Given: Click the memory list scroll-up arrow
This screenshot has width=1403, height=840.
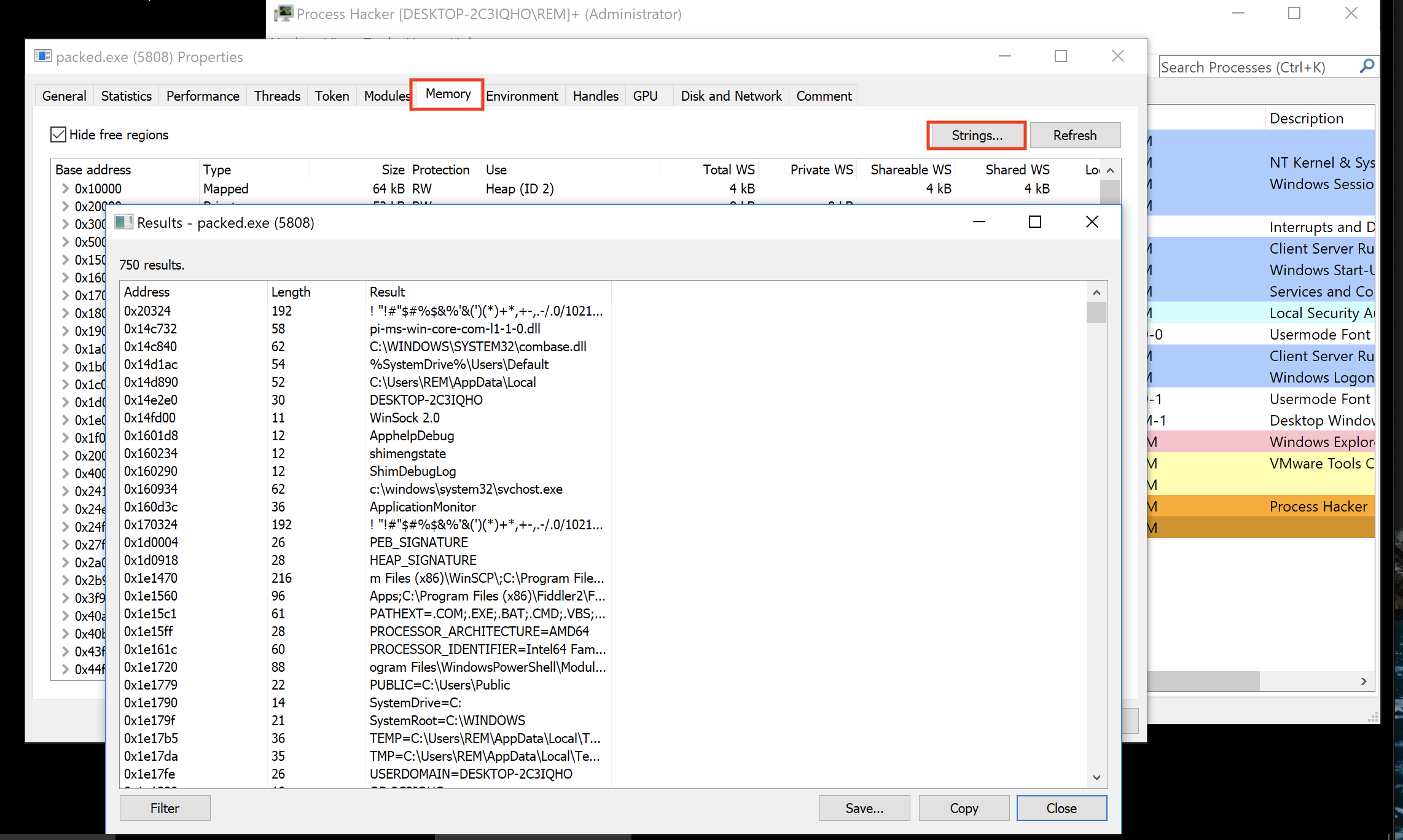Looking at the screenshot, I should [1110, 170].
